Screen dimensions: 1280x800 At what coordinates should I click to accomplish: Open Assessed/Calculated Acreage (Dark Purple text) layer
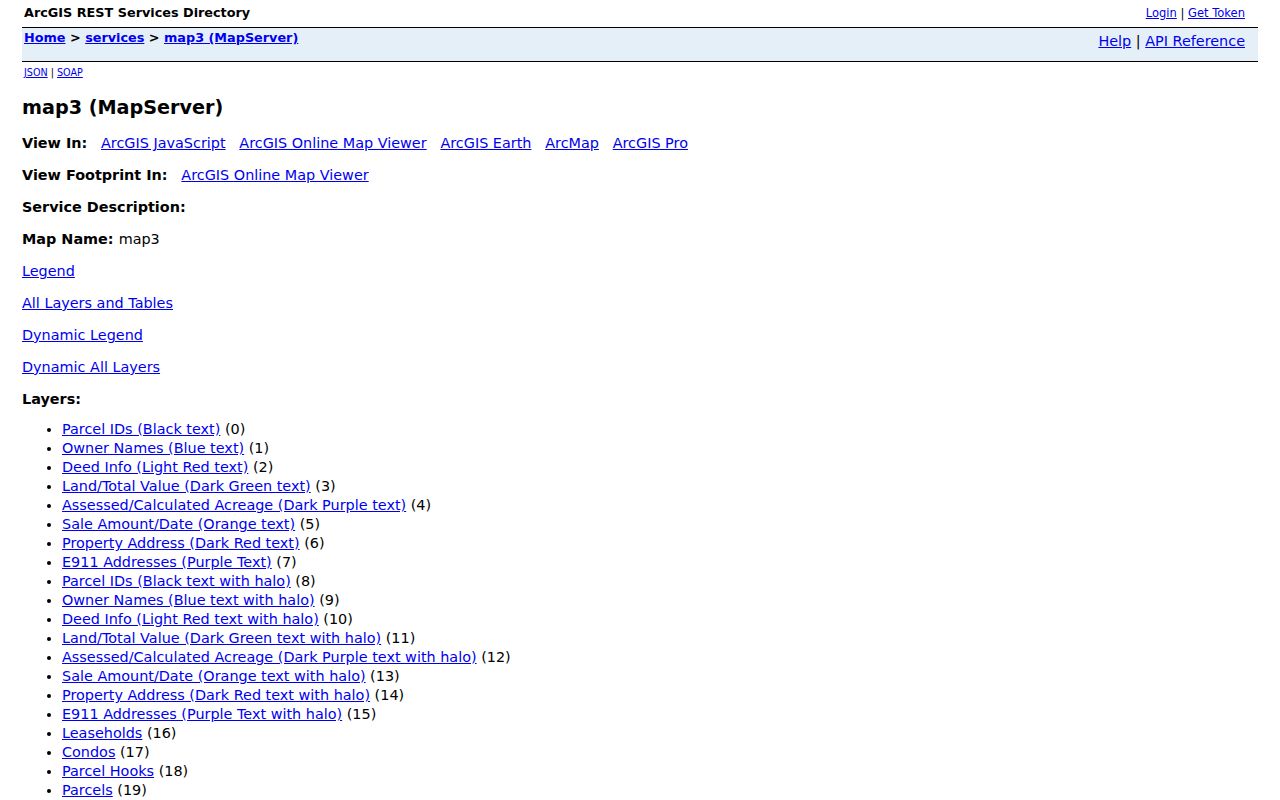(x=234, y=505)
